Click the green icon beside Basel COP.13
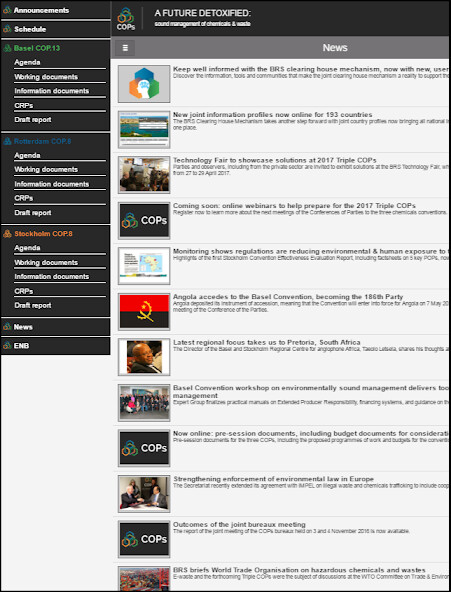451x592 pixels. 7,48
